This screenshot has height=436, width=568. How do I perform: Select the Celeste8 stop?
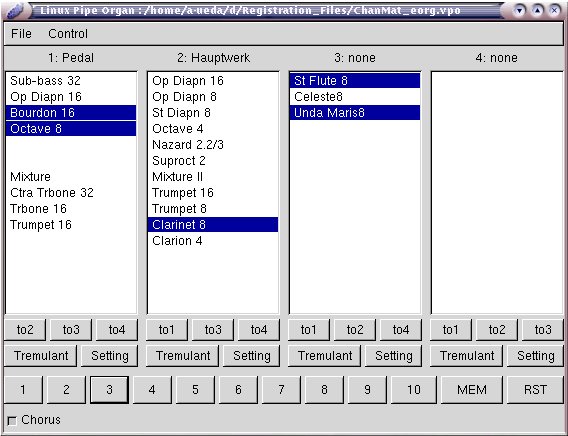[x=355, y=97]
